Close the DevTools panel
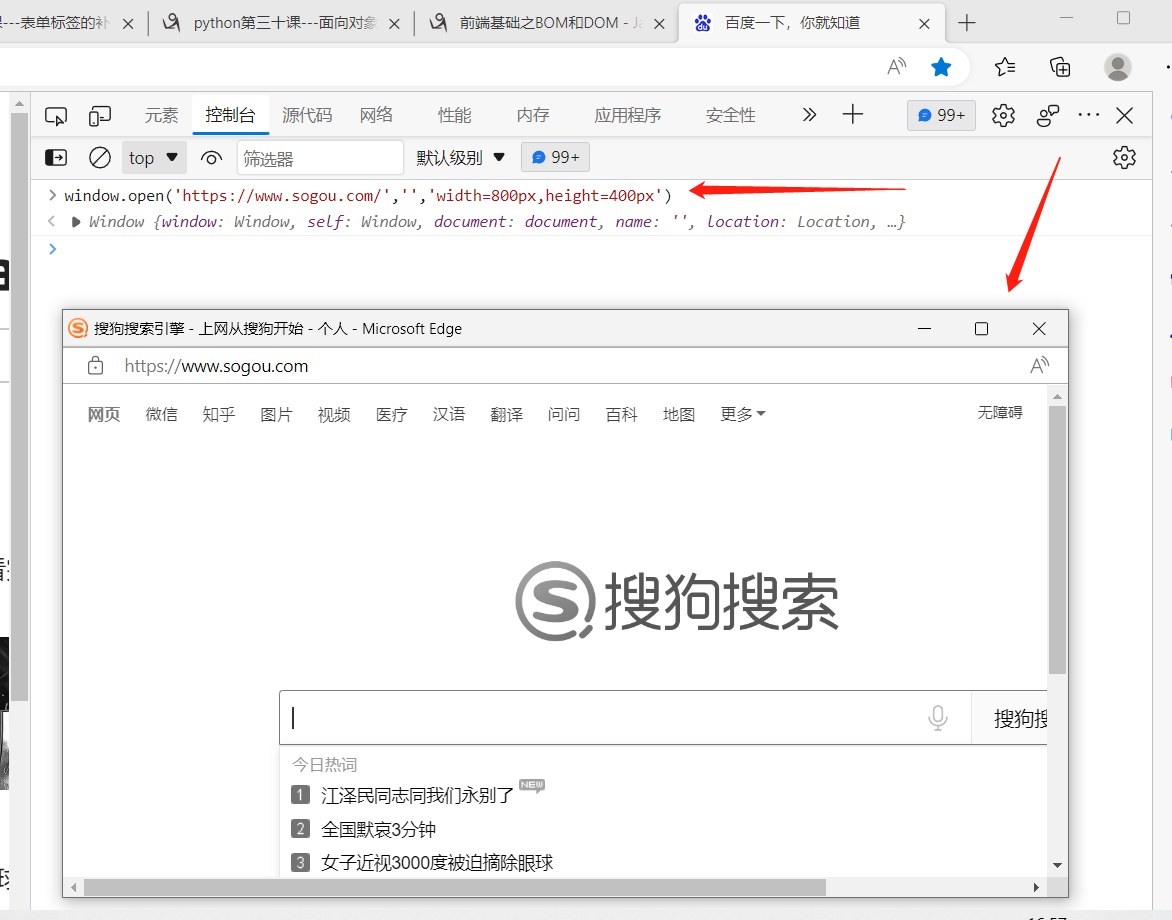The width and height of the screenshot is (1172, 920). [x=1124, y=115]
